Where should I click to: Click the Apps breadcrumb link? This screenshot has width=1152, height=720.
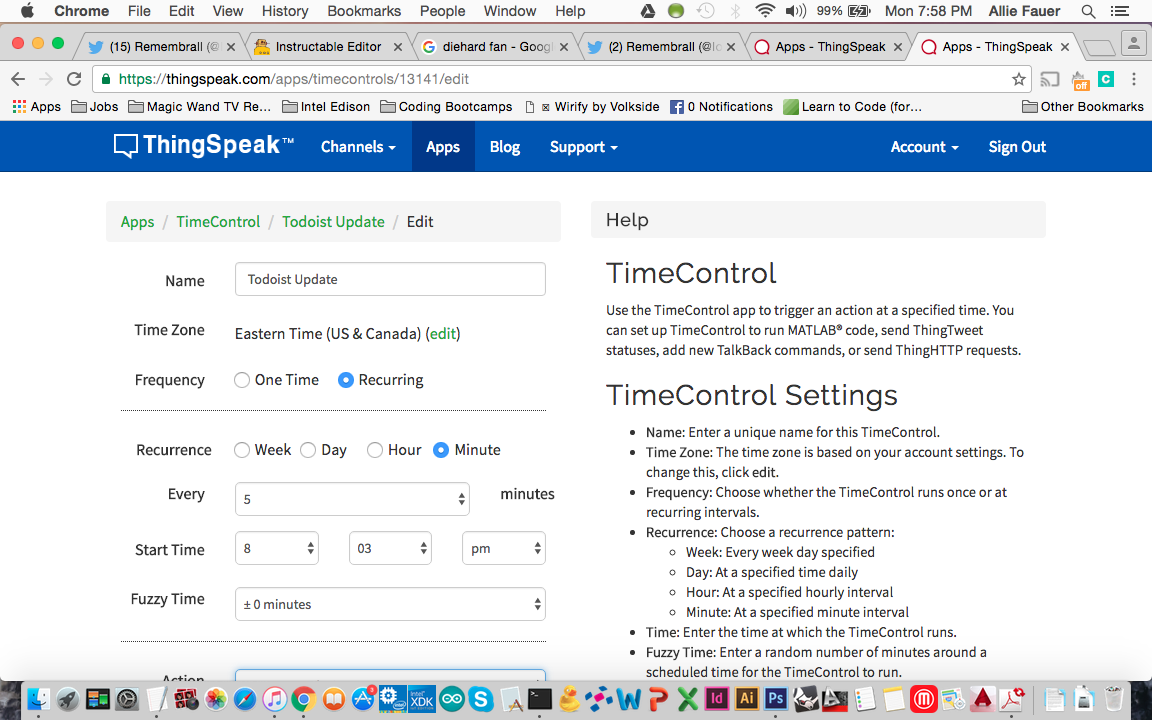click(137, 222)
